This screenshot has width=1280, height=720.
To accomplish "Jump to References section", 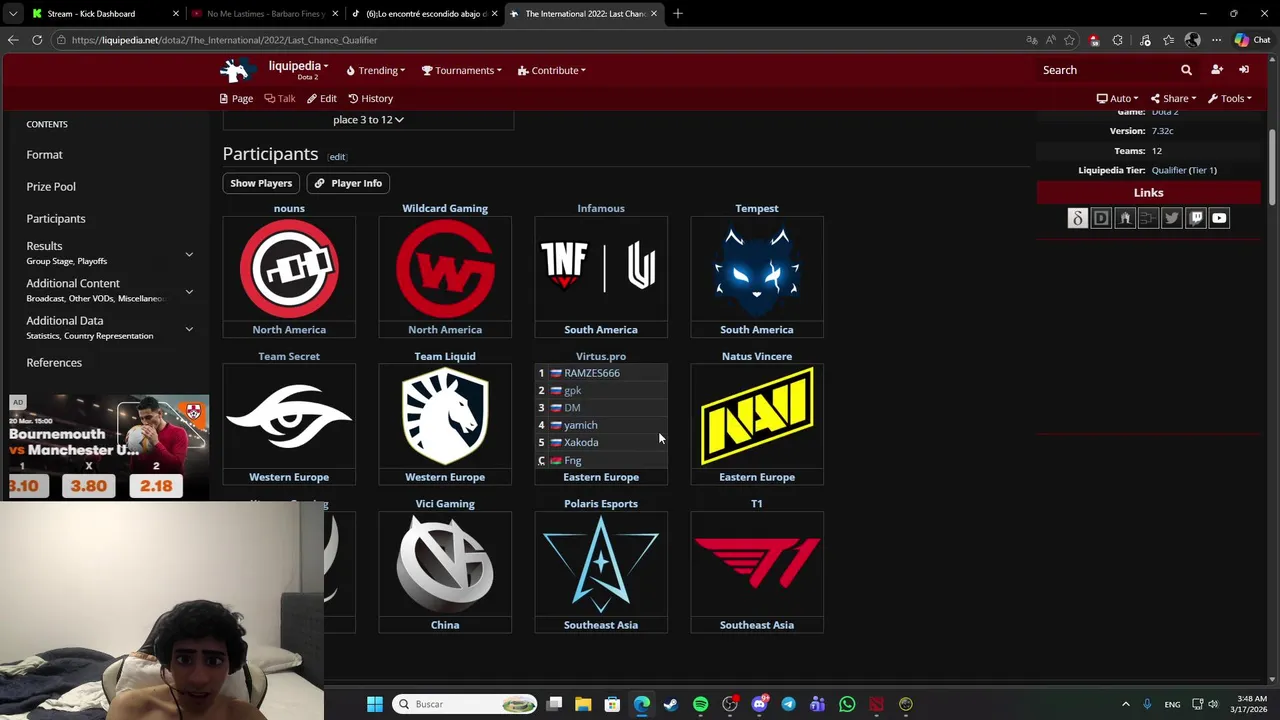I will tap(54, 363).
